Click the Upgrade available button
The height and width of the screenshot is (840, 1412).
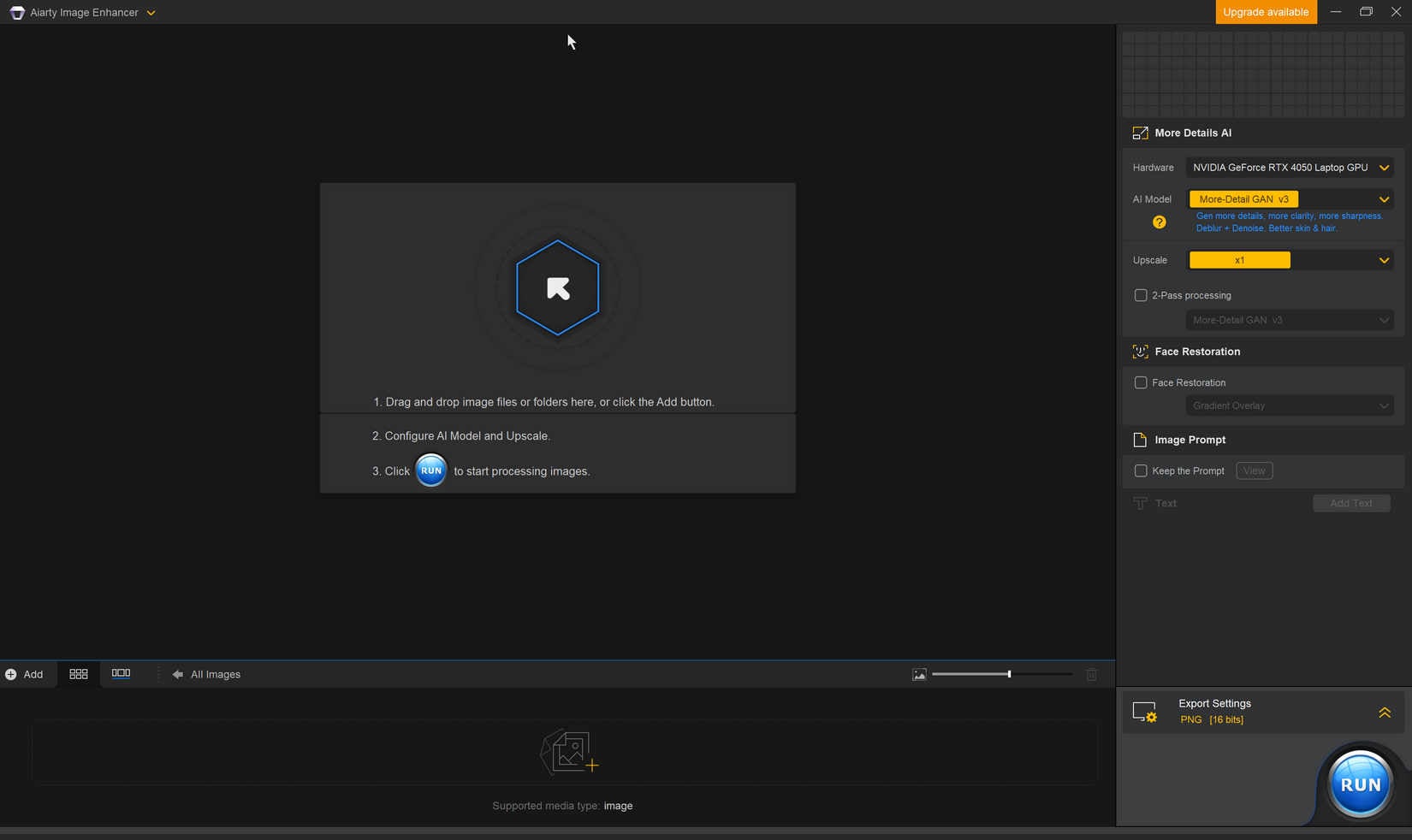tap(1265, 12)
